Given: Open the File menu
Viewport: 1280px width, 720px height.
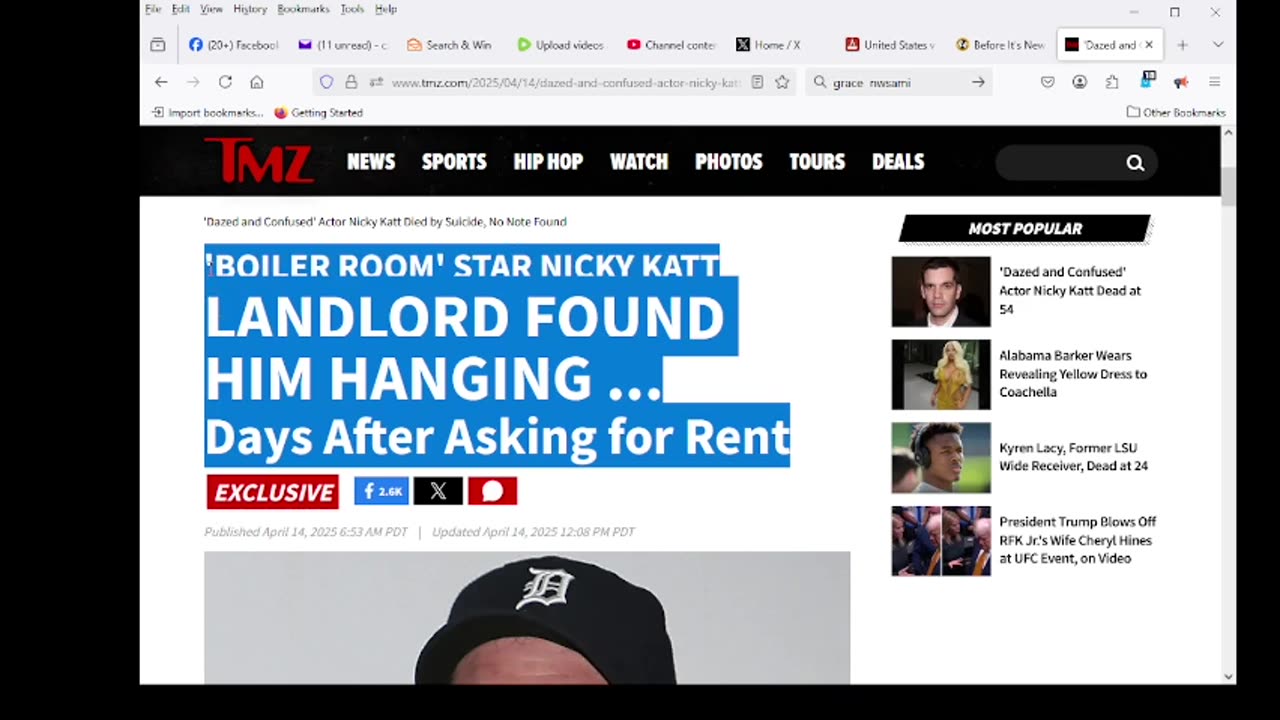Looking at the screenshot, I should [x=153, y=9].
